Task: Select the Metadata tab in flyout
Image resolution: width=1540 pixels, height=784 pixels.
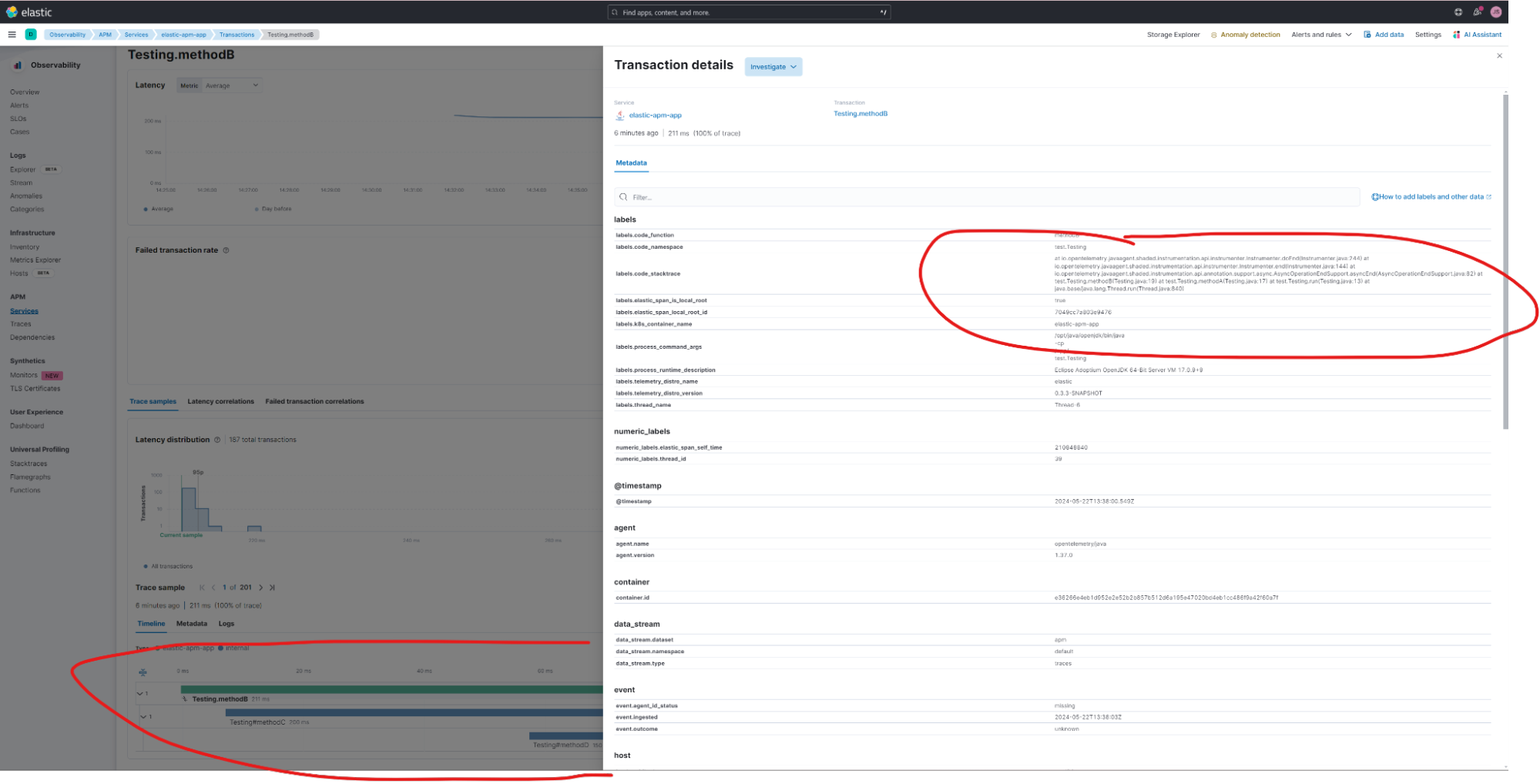Action: click(631, 163)
